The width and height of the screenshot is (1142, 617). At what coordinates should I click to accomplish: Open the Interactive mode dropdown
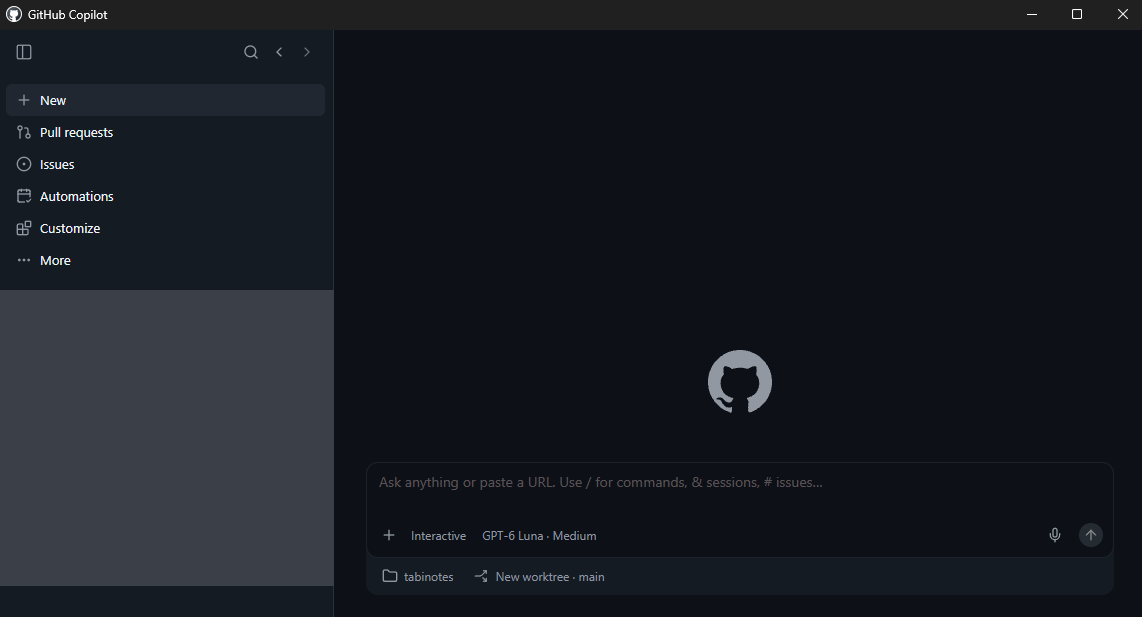(438, 535)
